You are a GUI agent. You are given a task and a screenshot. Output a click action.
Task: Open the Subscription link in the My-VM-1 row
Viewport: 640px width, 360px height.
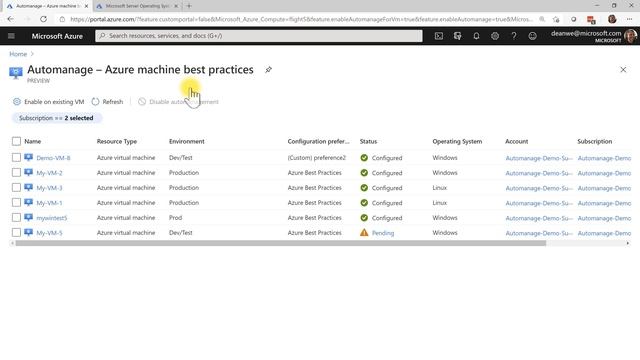[604, 203]
